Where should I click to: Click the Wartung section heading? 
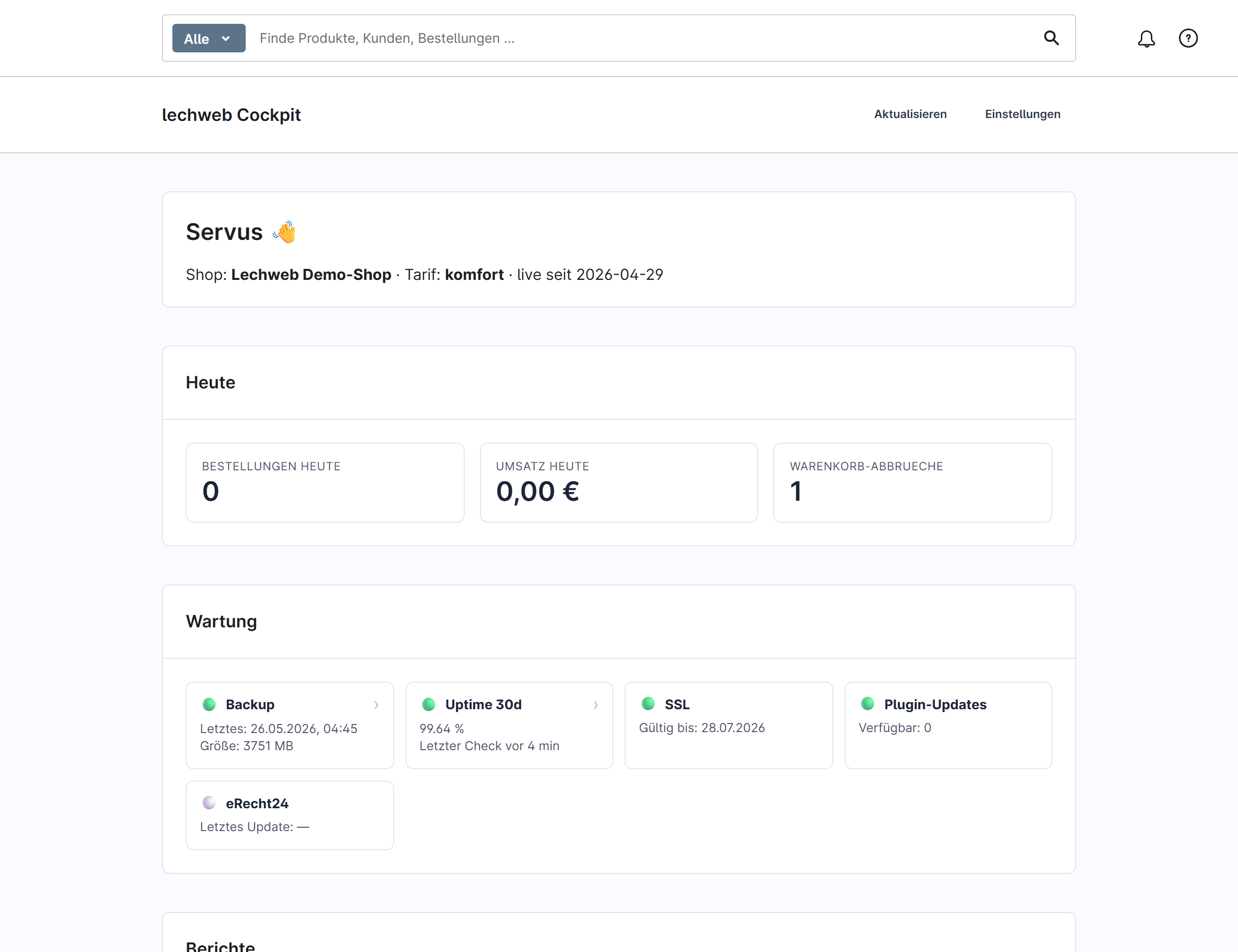(x=221, y=622)
